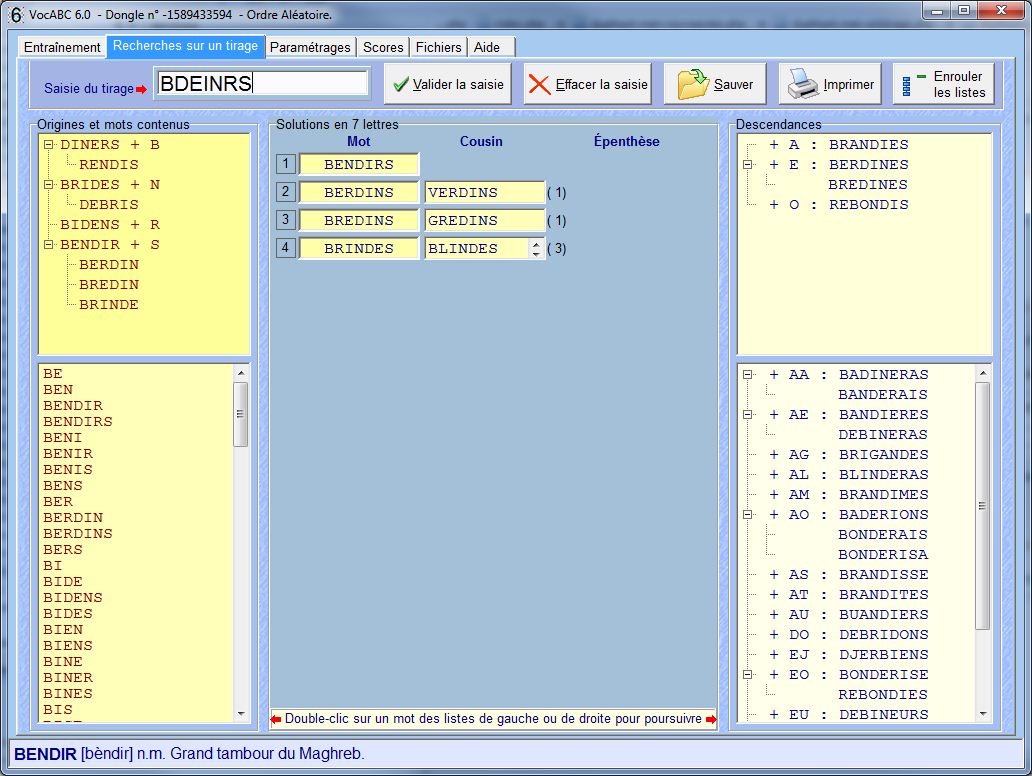
Task: Click the cousin spinner arrows beside BLINDES
Action: 536,248
